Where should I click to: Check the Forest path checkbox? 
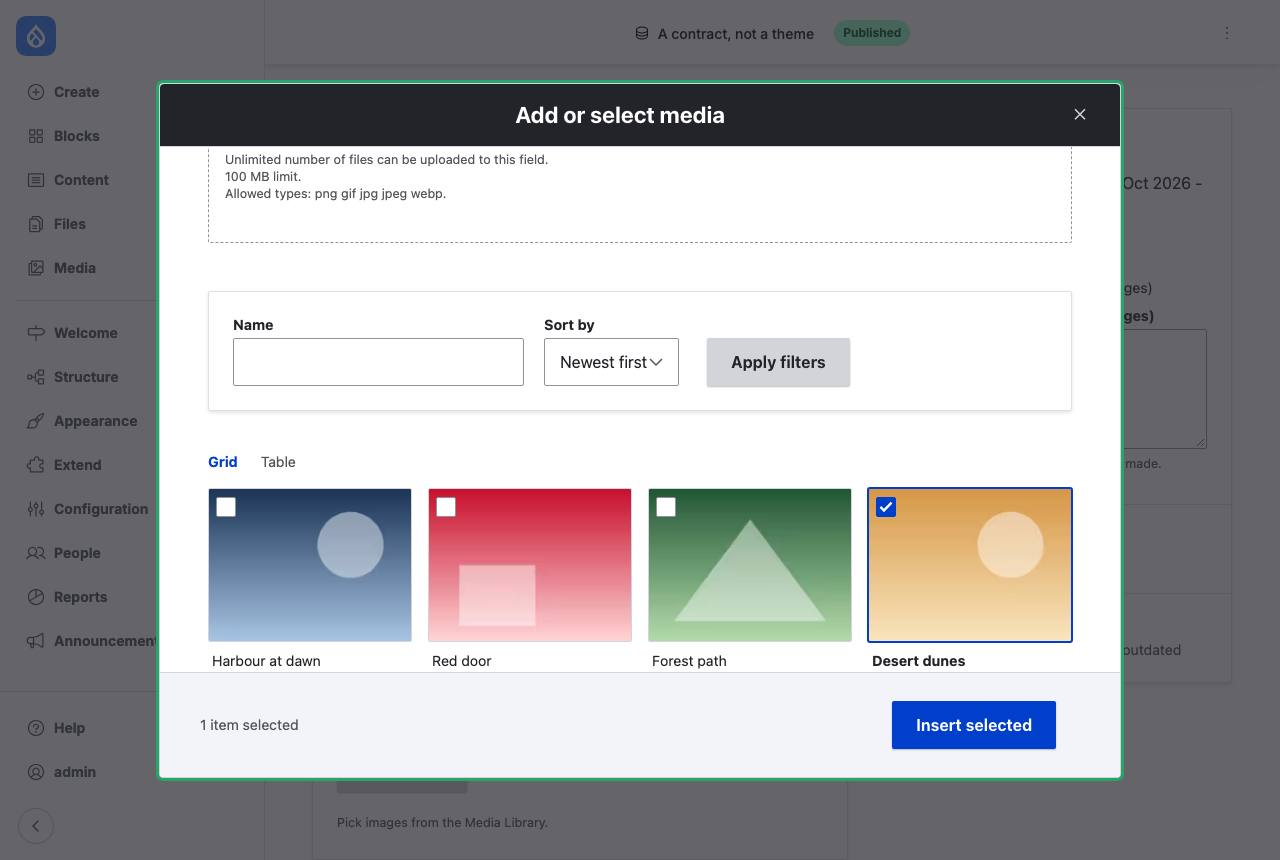[x=666, y=507]
